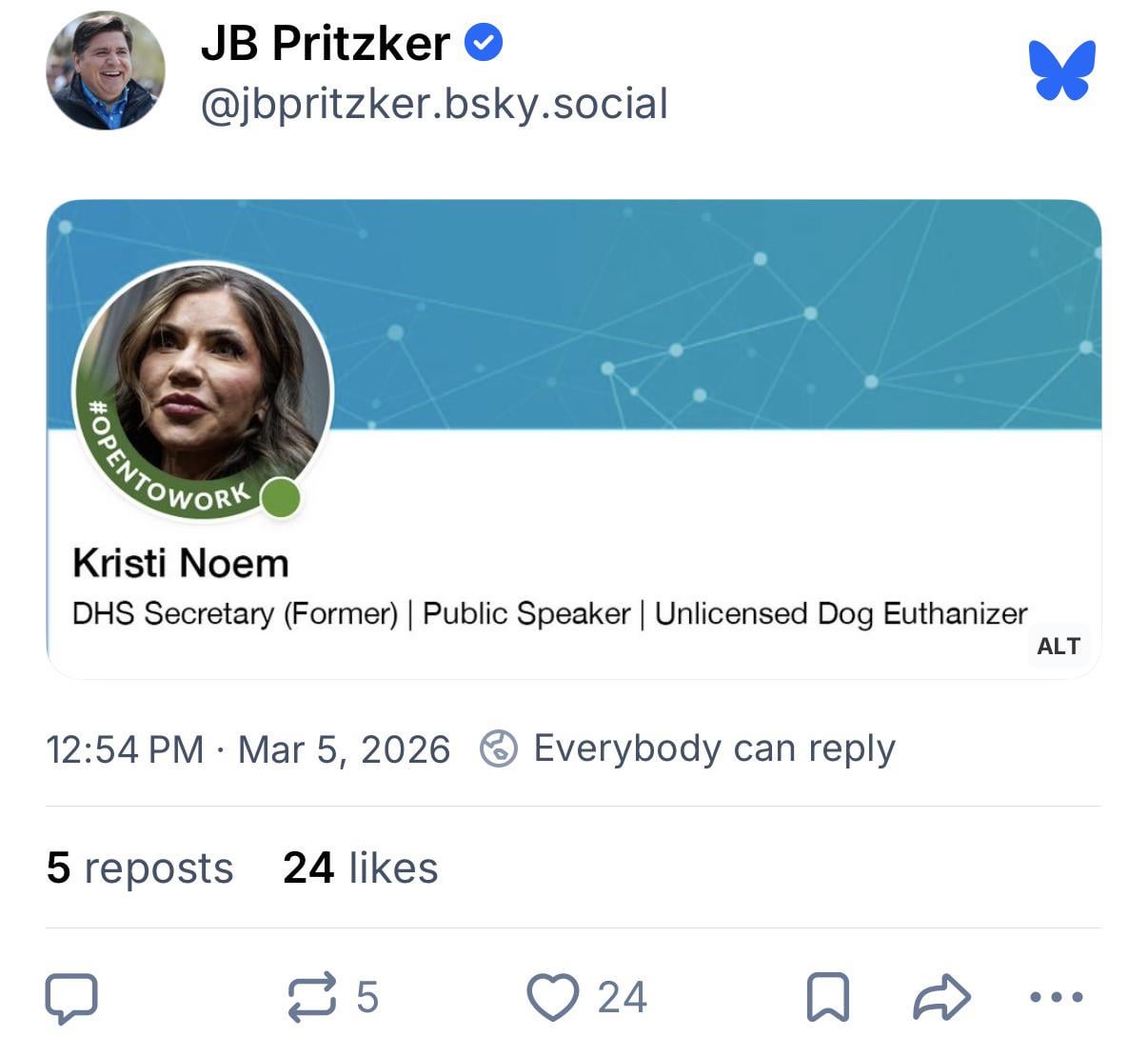Viewport: 1148px width, 1057px height.
Task: View who made the 5 reposts
Action: point(140,868)
